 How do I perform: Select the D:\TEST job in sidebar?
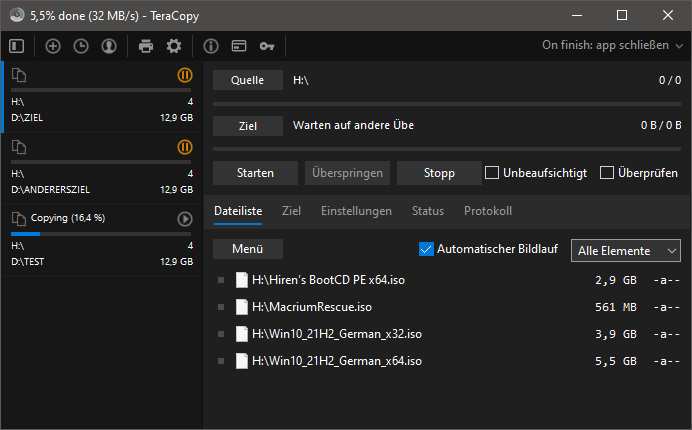click(x=102, y=241)
